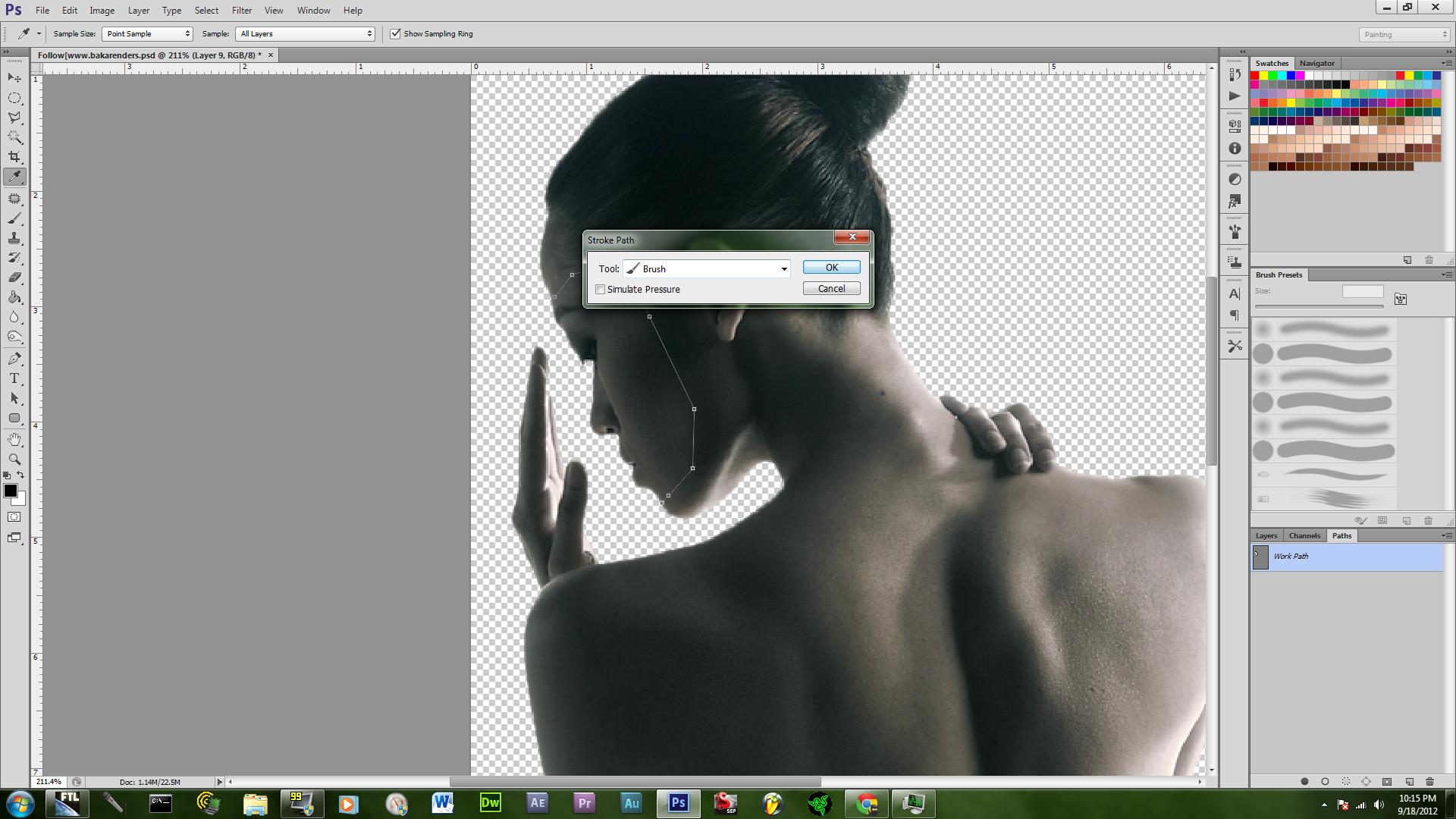Select the Move tool
This screenshot has height=819, width=1456.
click(x=14, y=78)
